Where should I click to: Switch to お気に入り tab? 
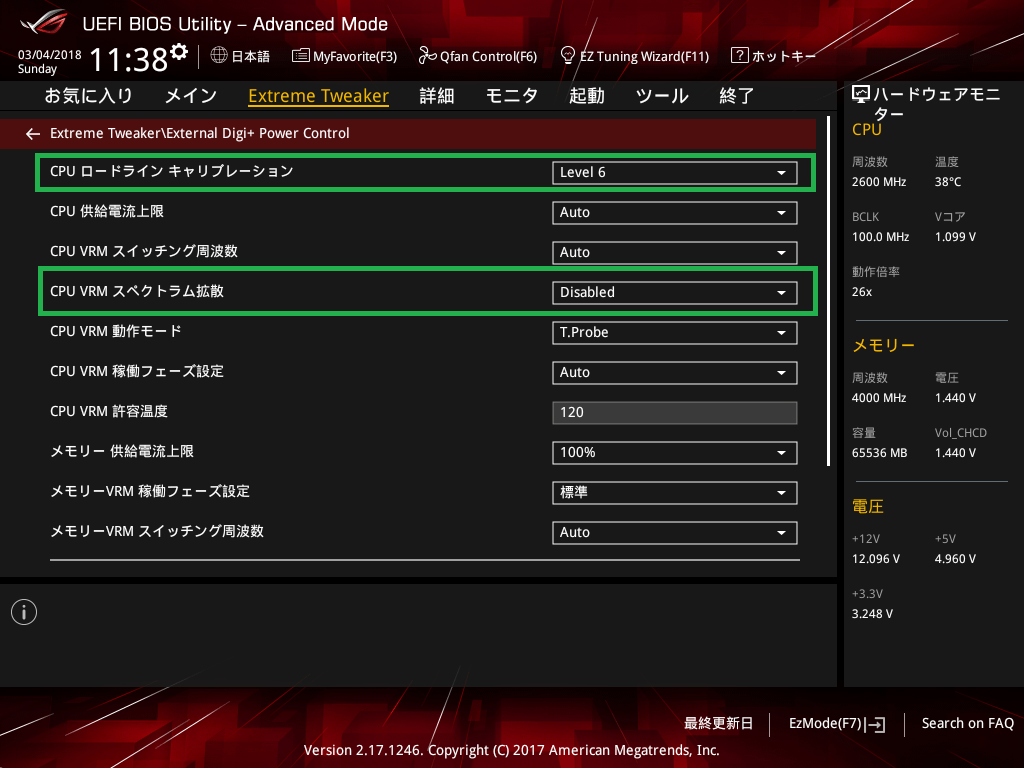coord(89,96)
